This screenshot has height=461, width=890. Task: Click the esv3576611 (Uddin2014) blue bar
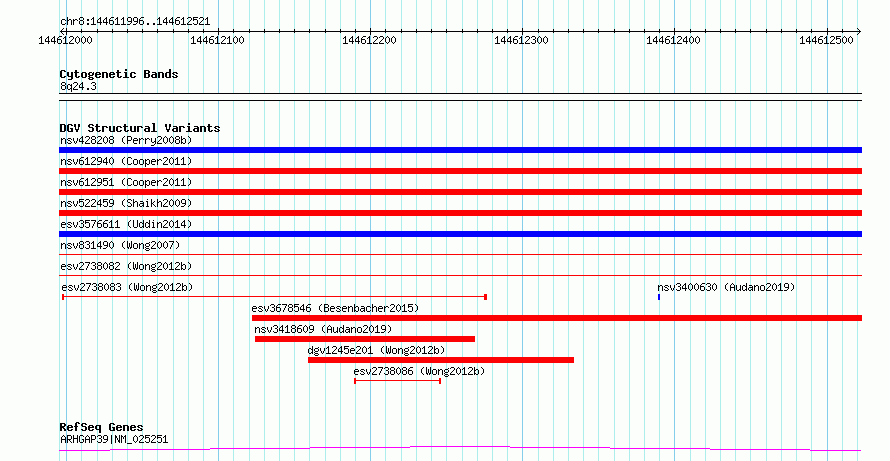(x=460, y=234)
